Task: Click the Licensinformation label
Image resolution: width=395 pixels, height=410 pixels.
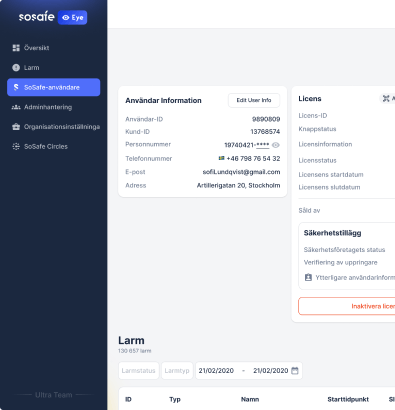Action: point(325,144)
